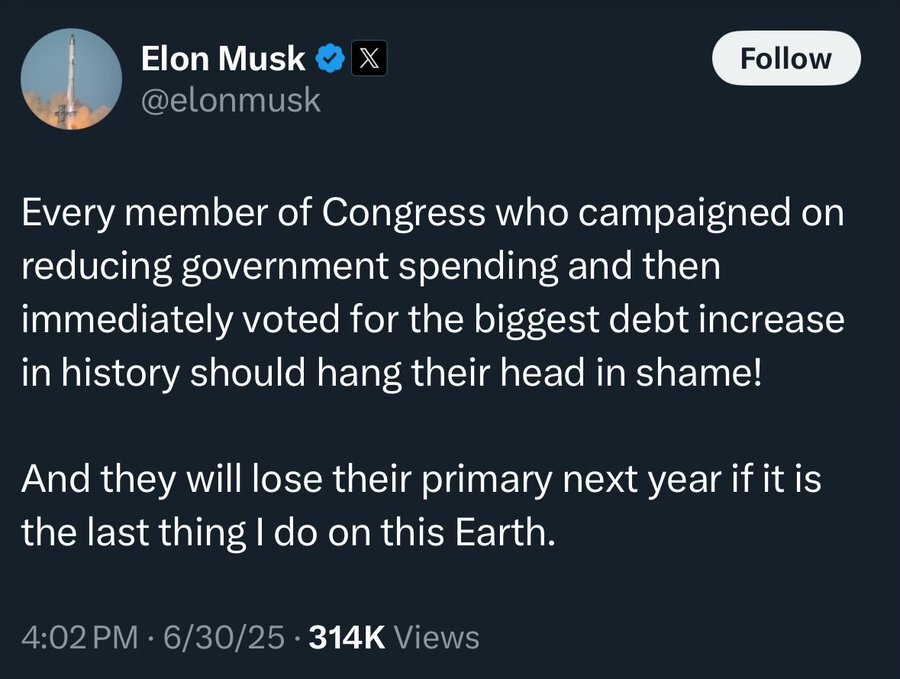Follow the Elon Musk account
Screen dimensions: 900x679
point(786,59)
